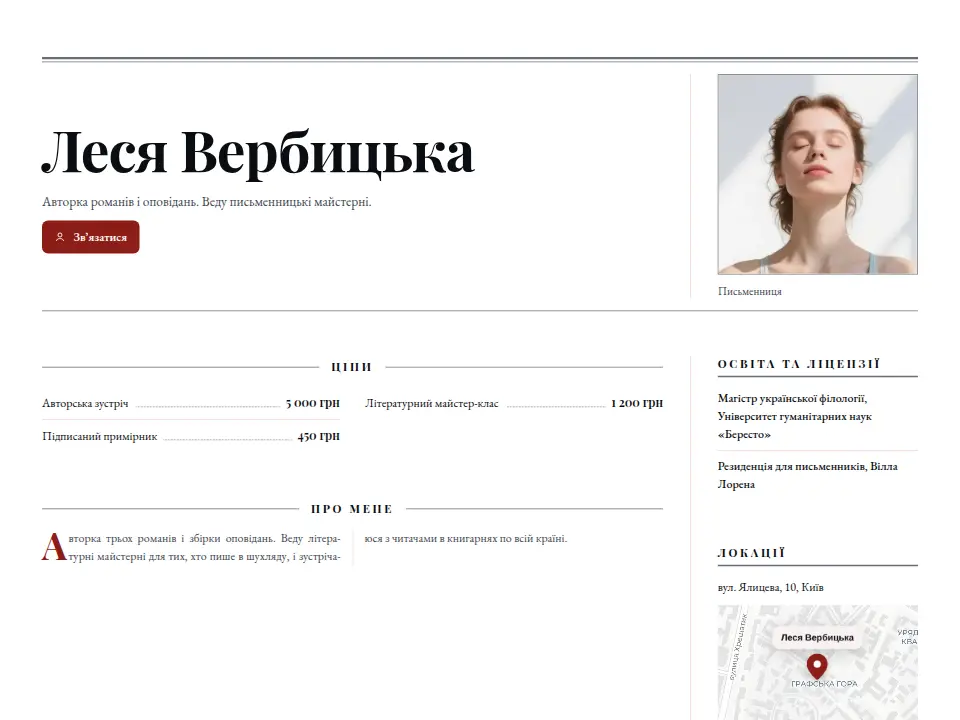Click the address вул. Ялицева, 10, Київ

click(x=770, y=588)
